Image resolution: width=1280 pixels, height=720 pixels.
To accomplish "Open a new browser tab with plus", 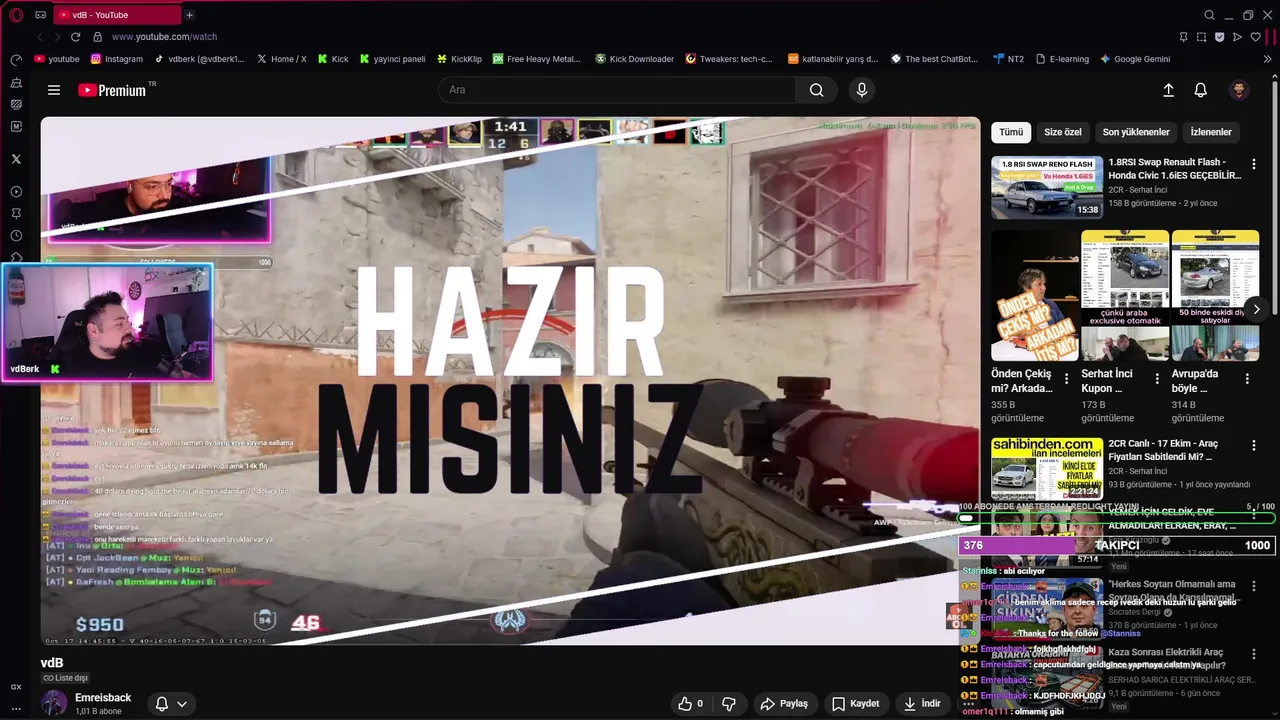I will [189, 15].
